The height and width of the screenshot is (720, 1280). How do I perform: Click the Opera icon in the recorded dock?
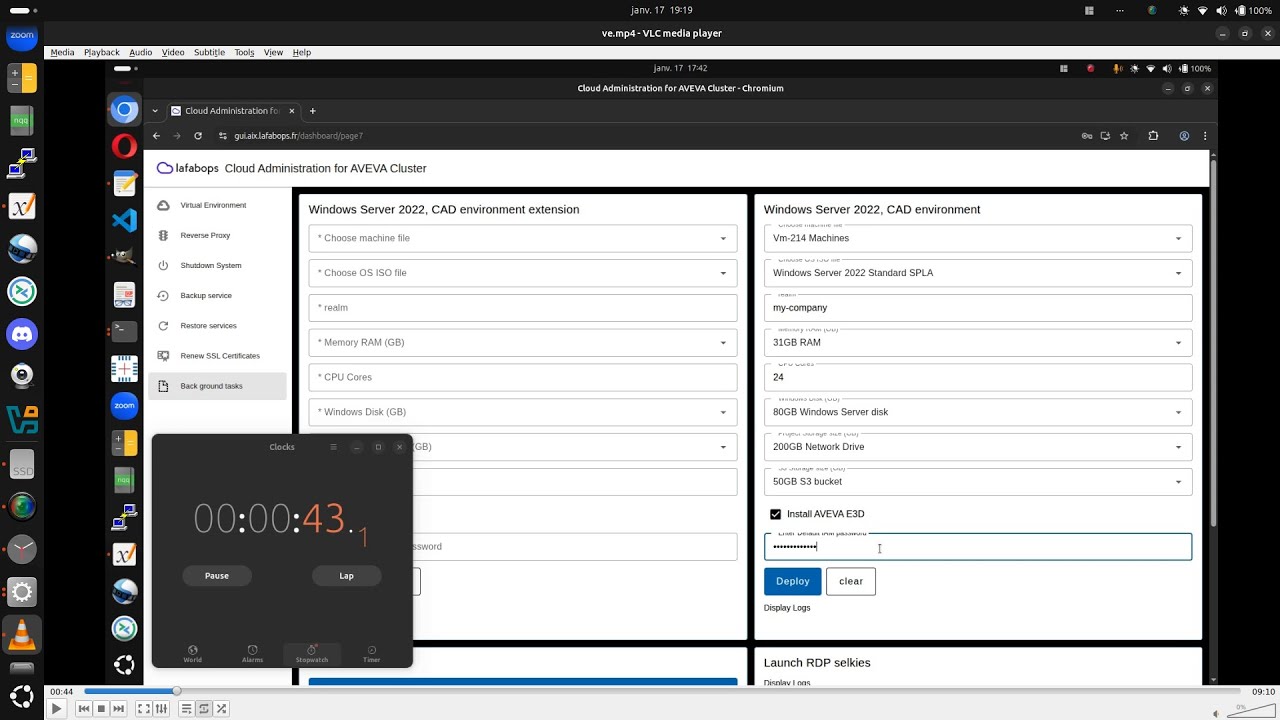click(124, 147)
